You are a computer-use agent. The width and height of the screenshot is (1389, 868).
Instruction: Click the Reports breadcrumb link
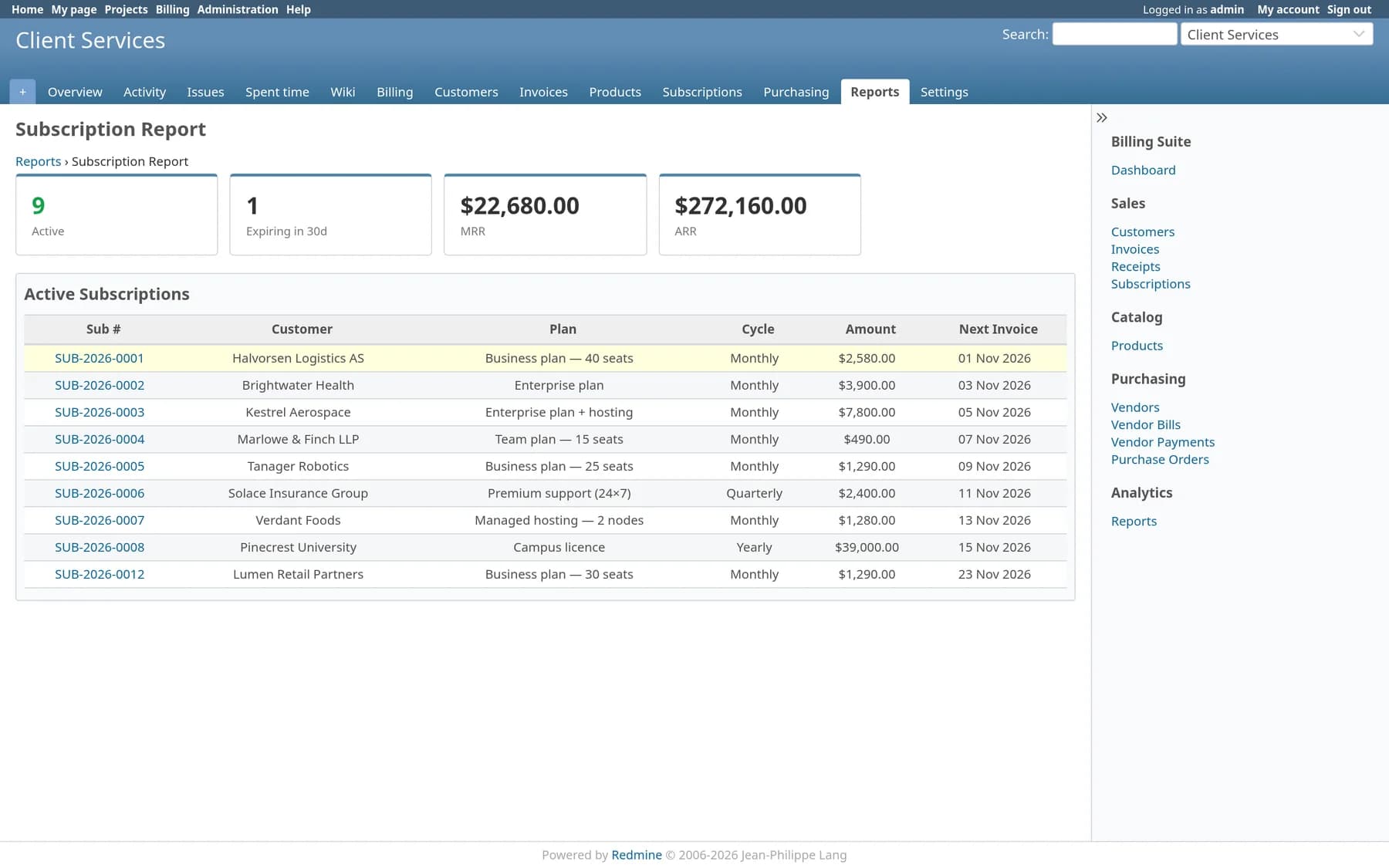[38, 161]
